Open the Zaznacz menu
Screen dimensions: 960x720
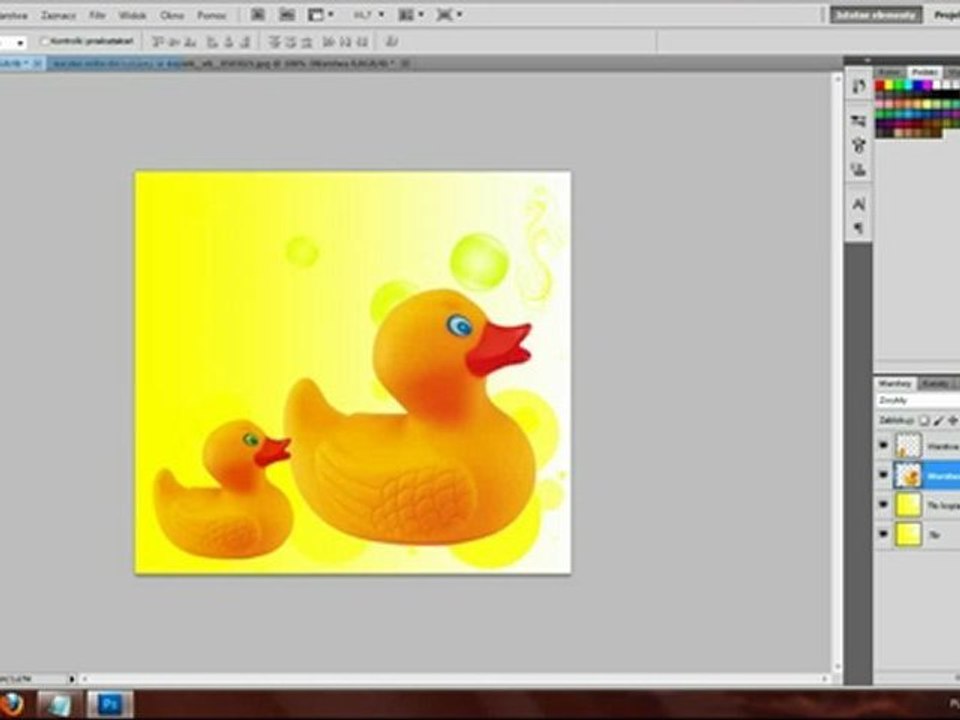58,15
